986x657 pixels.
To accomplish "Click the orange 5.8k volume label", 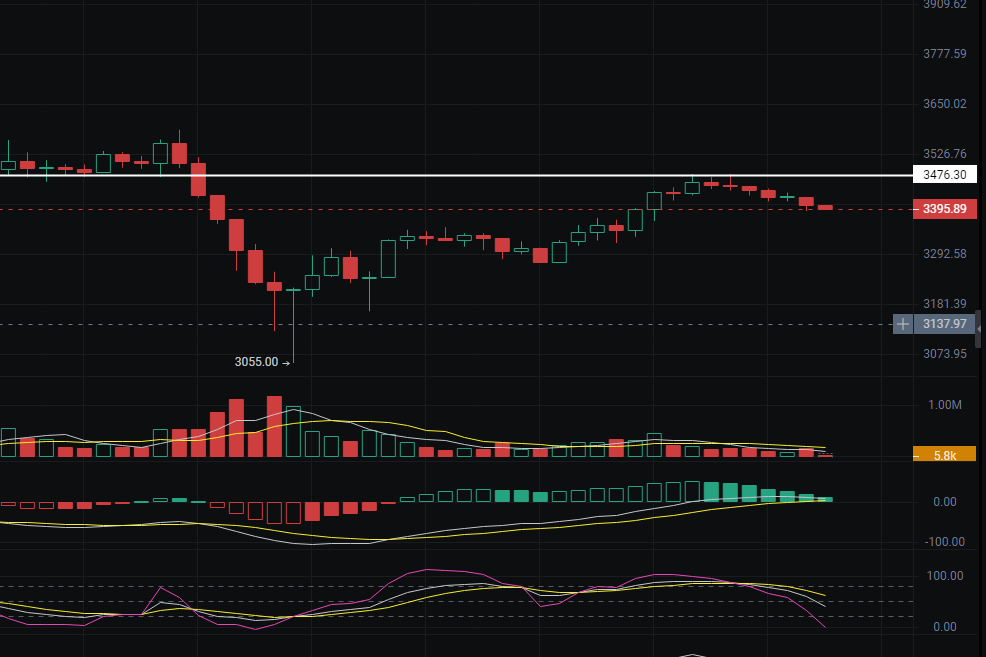I will point(944,454).
